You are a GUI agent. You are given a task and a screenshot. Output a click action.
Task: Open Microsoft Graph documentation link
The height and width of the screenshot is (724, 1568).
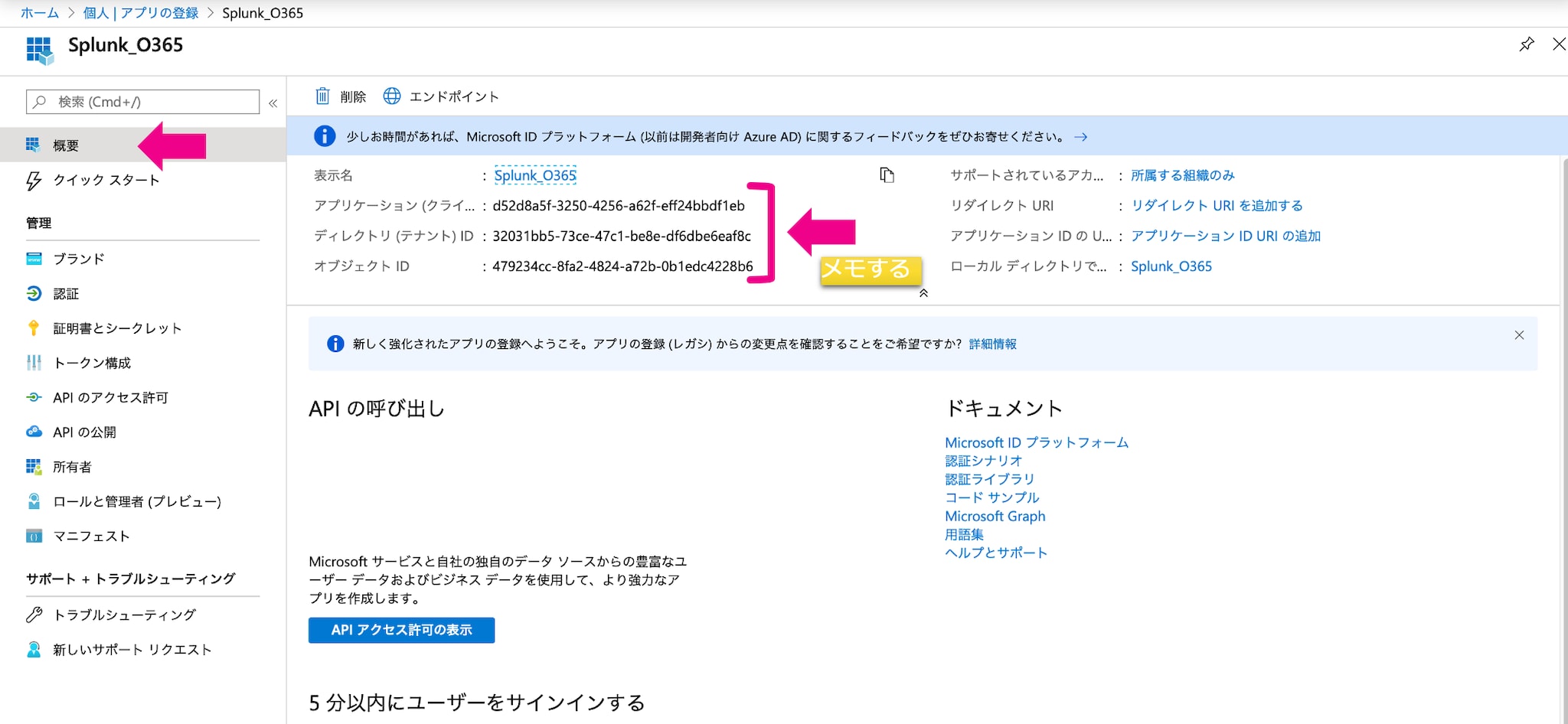995,516
